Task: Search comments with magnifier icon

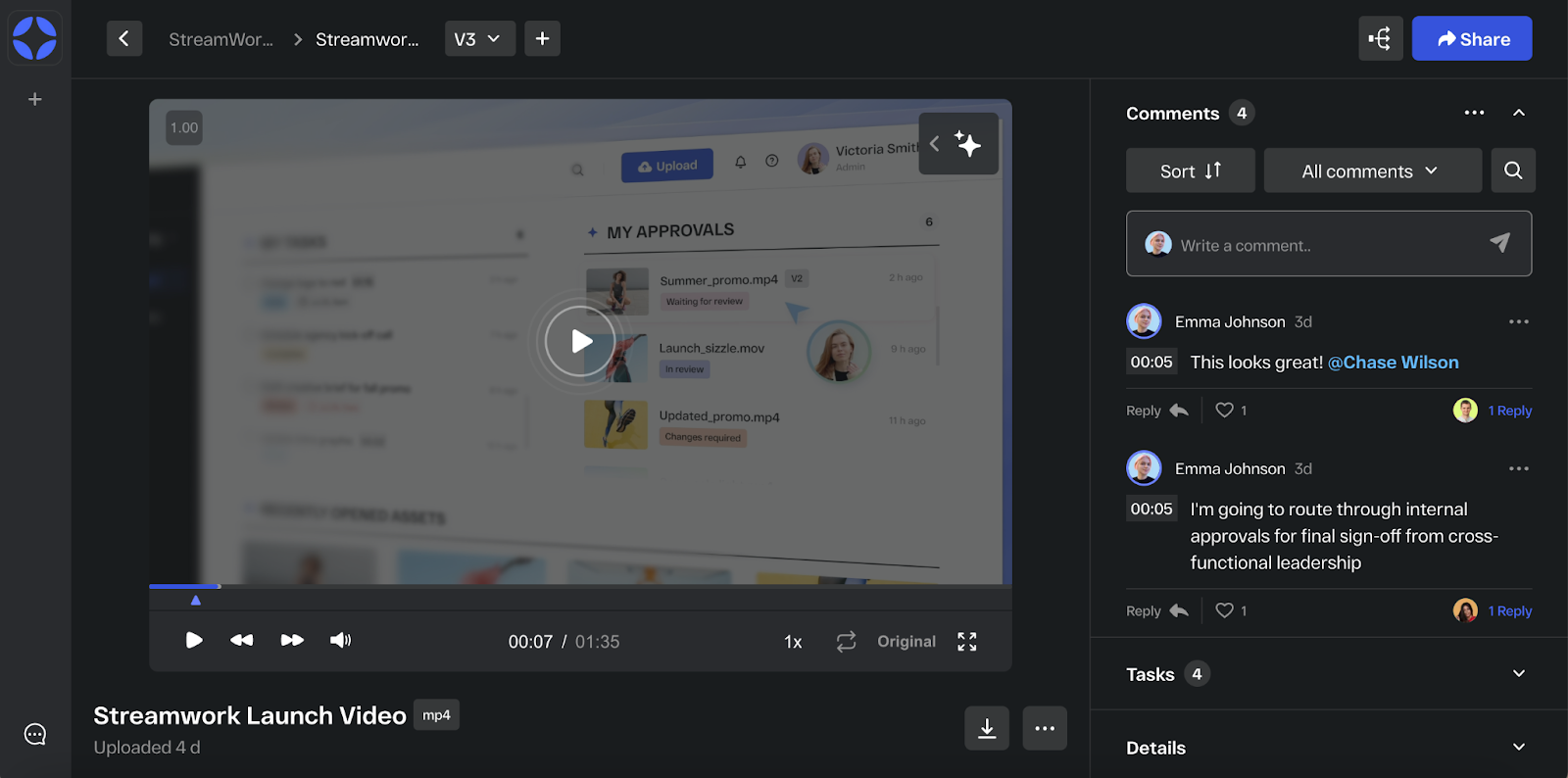Action: point(1513,170)
